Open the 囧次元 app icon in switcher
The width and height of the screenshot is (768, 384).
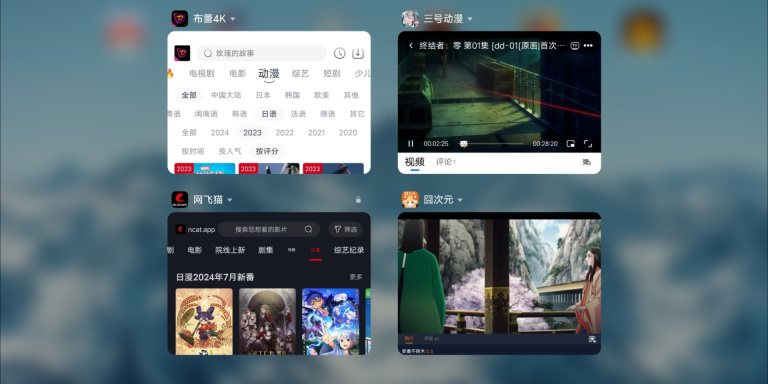(410, 199)
